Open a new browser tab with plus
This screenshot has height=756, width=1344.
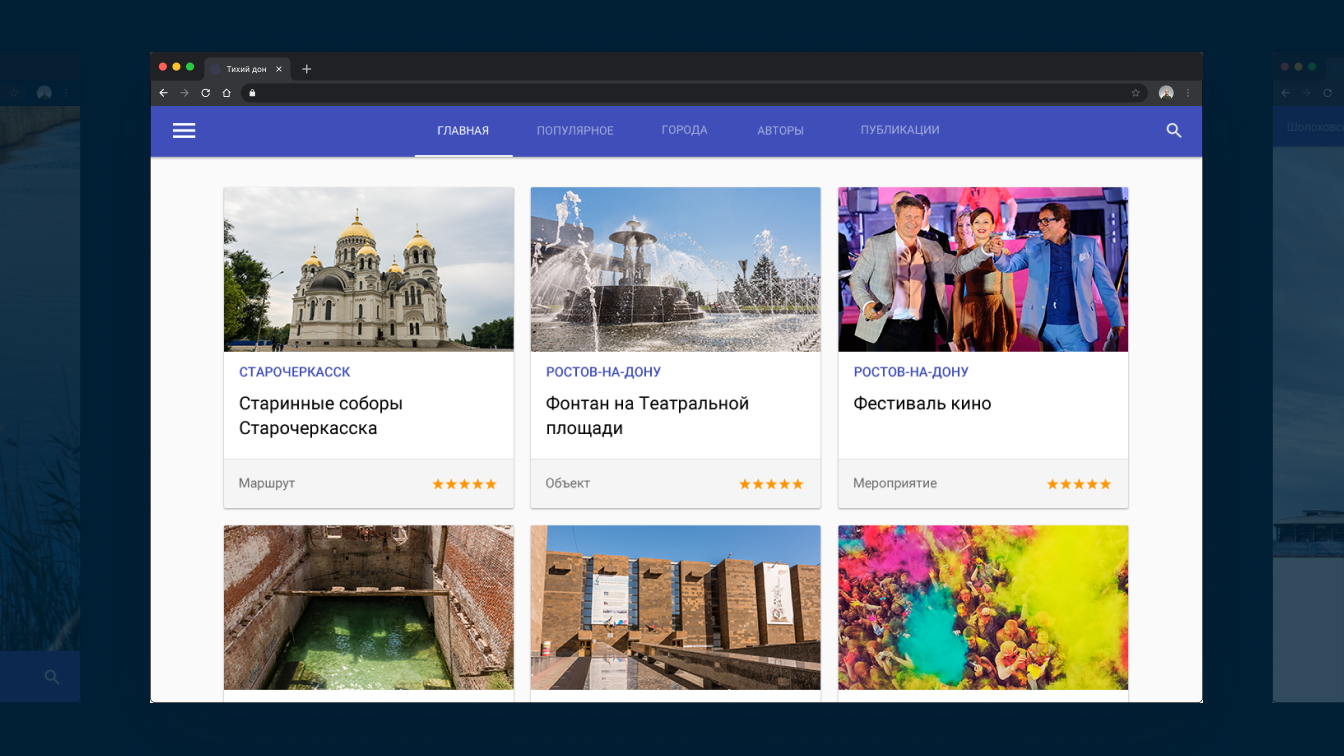click(307, 69)
